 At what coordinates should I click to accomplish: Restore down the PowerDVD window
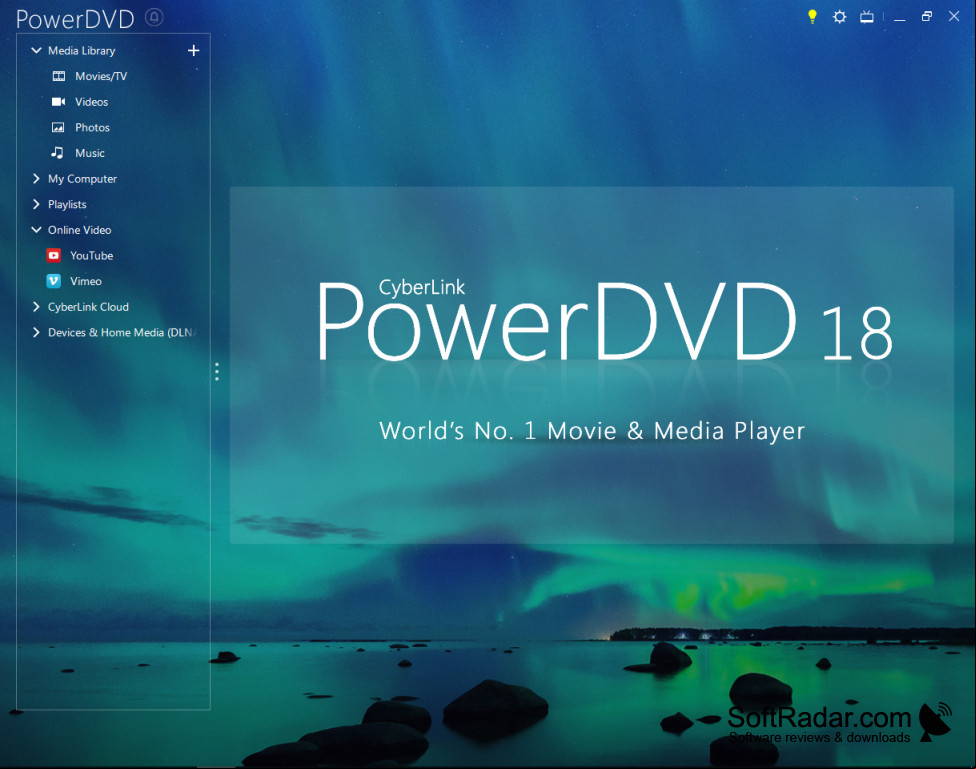(927, 17)
